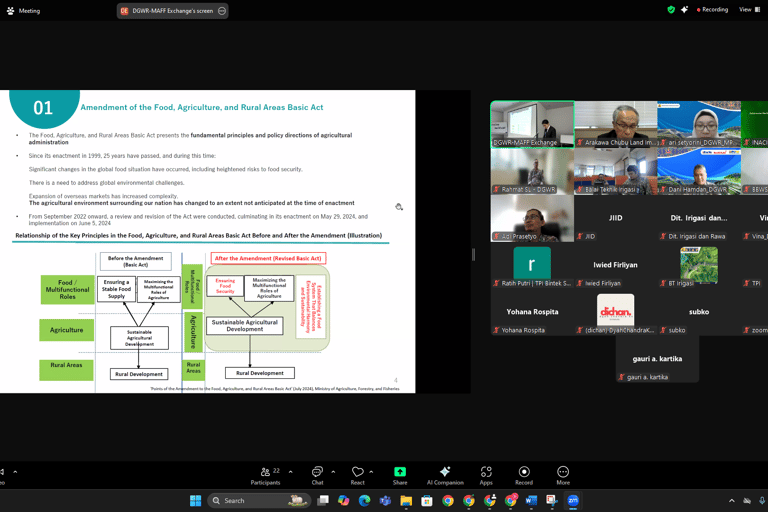
Task: Open the DGWR-MAFF Exchange's screen share options
Action: (x=222, y=11)
